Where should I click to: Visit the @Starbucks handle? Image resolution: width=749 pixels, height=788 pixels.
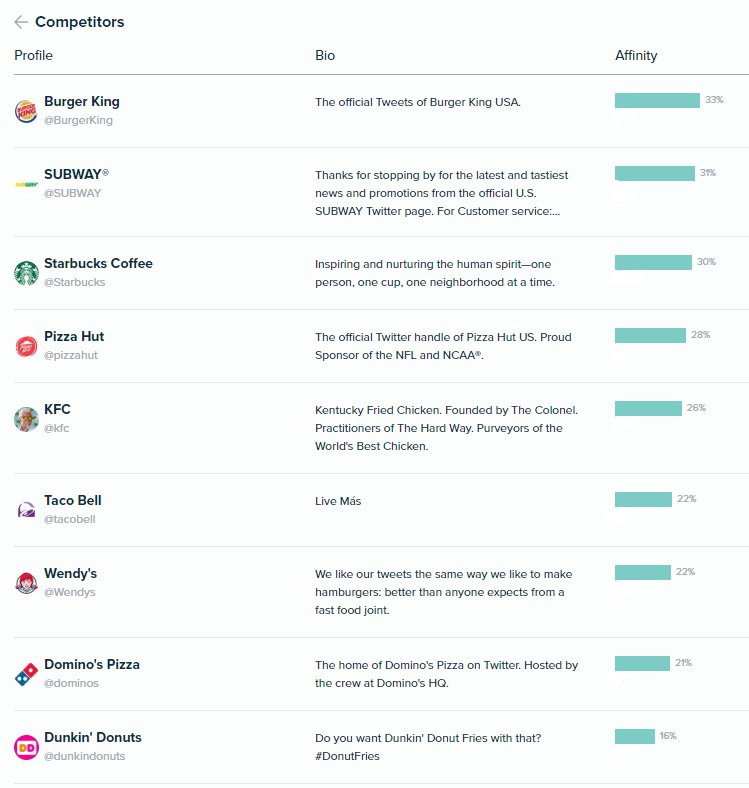(x=74, y=282)
